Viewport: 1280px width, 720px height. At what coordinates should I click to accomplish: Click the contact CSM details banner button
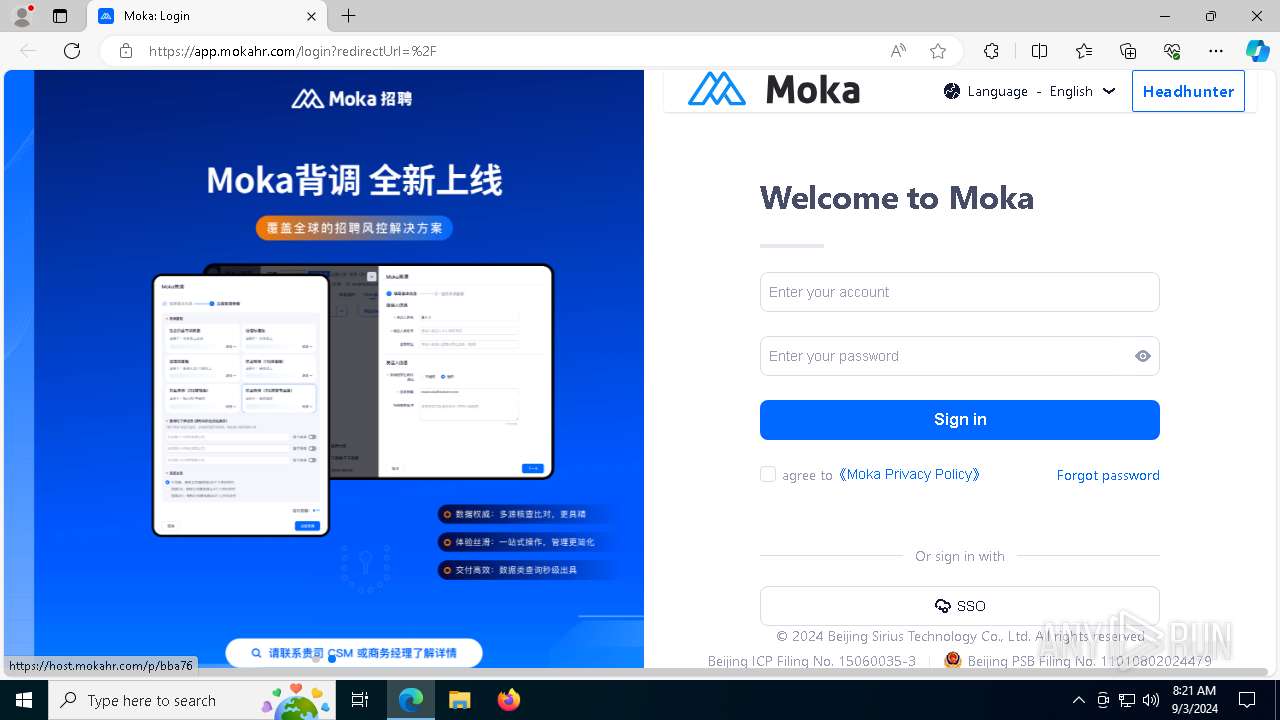point(354,653)
